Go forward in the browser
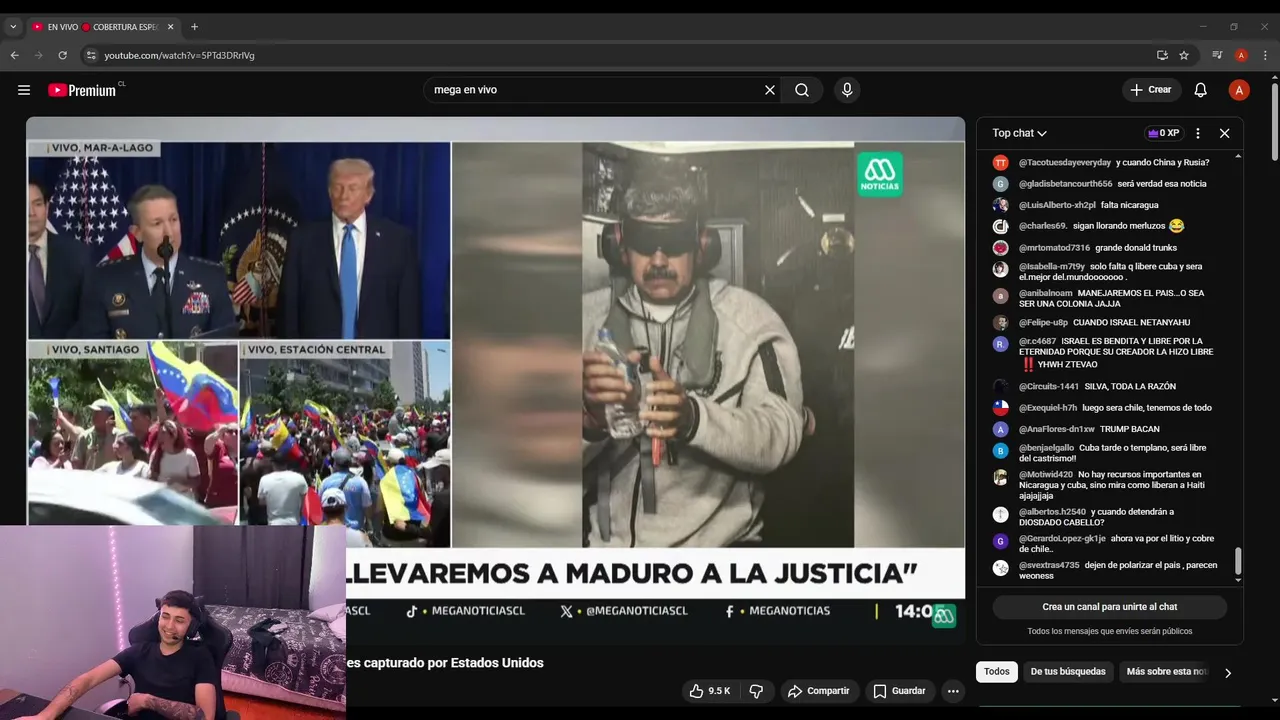Image resolution: width=1280 pixels, height=720 pixels. tap(38, 55)
